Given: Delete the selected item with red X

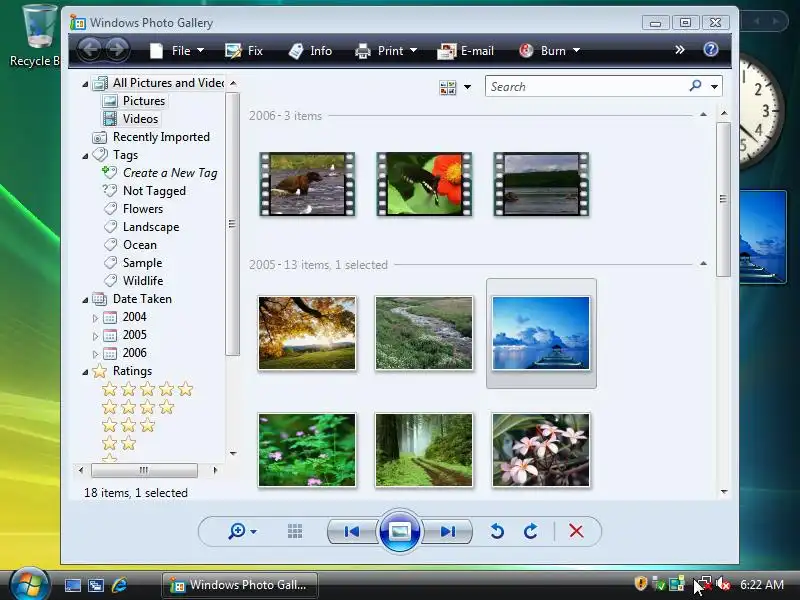Looking at the screenshot, I should [x=576, y=531].
